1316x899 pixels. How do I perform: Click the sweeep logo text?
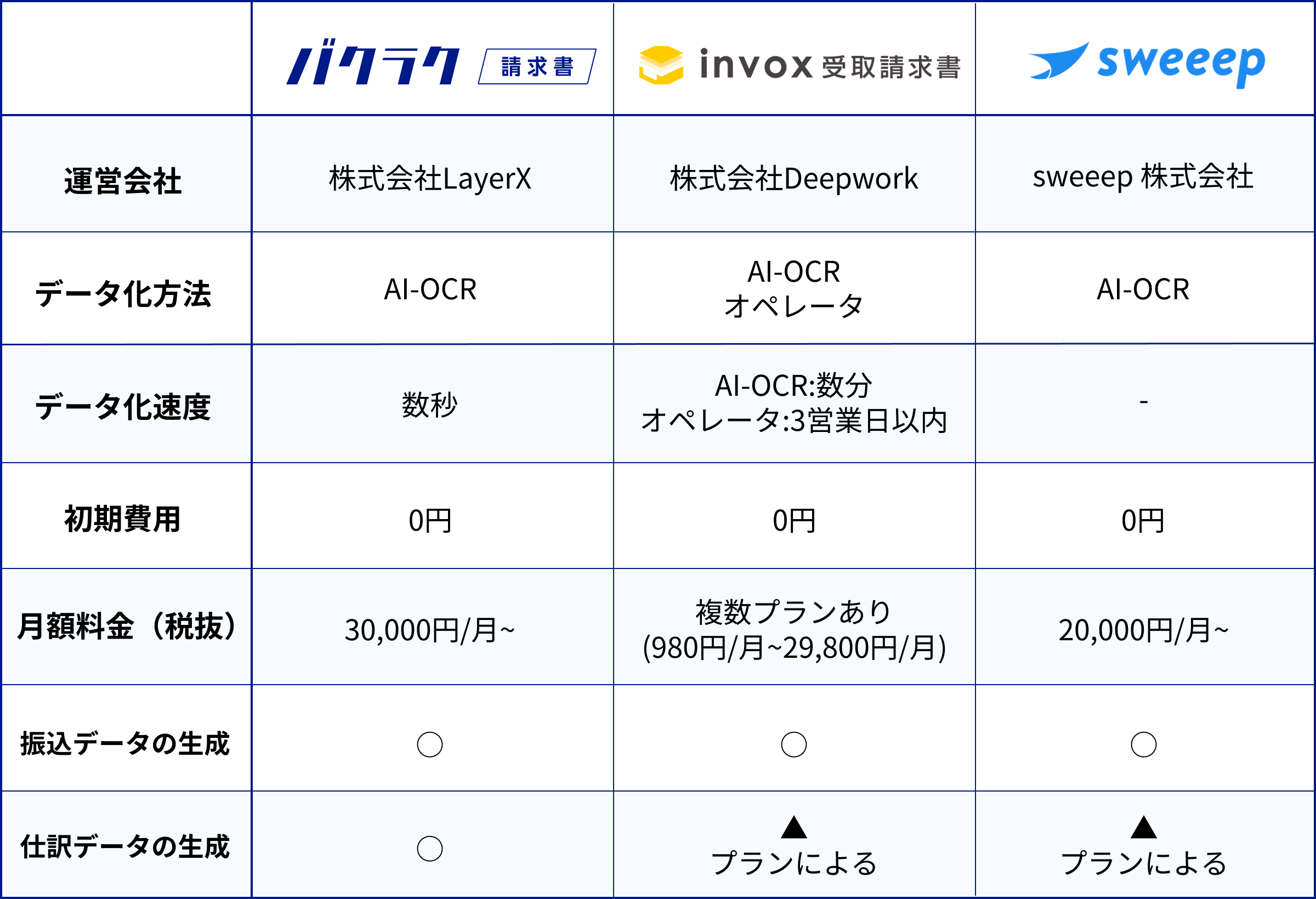coord(1181,63)
